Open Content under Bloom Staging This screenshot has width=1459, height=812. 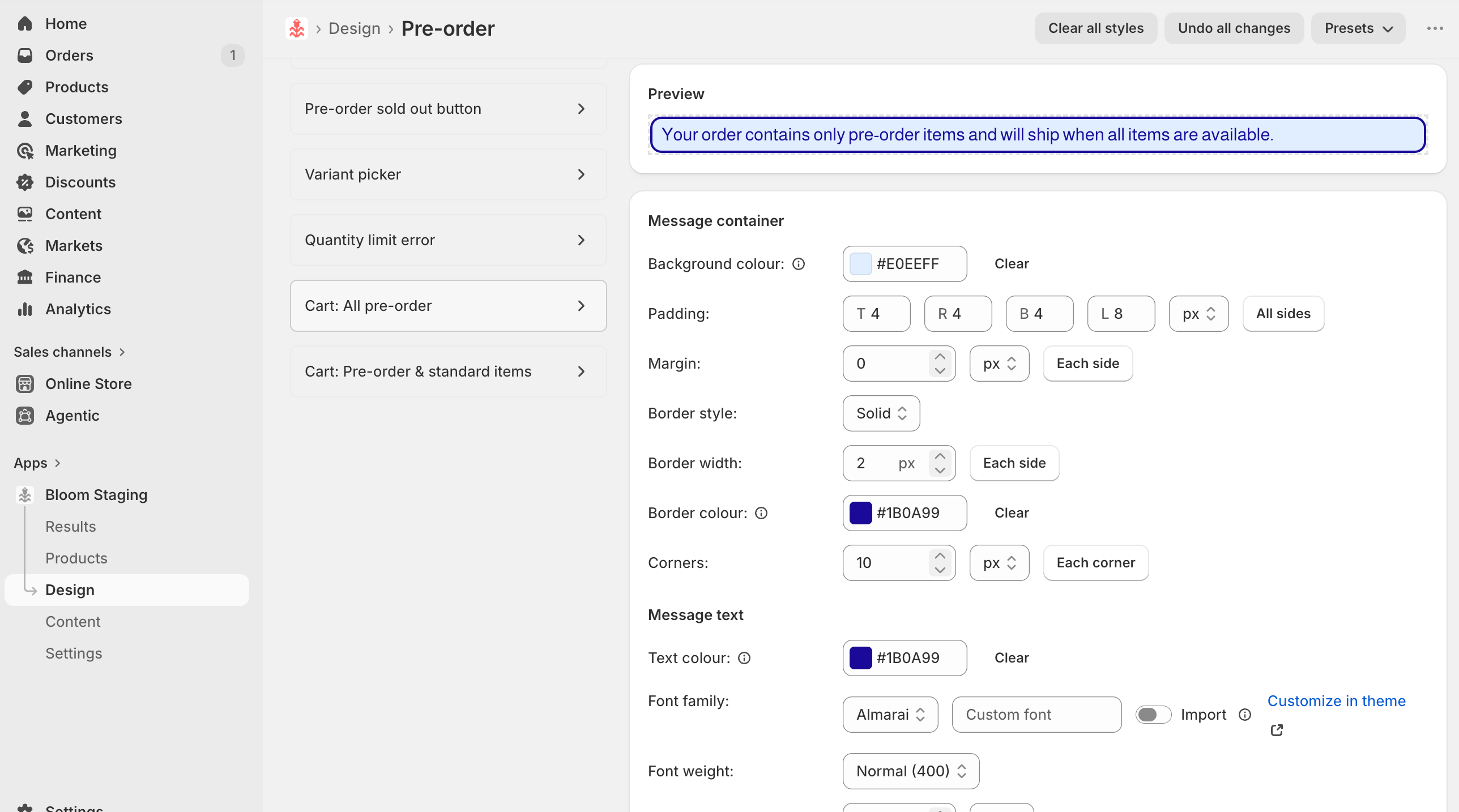point(73,622)
